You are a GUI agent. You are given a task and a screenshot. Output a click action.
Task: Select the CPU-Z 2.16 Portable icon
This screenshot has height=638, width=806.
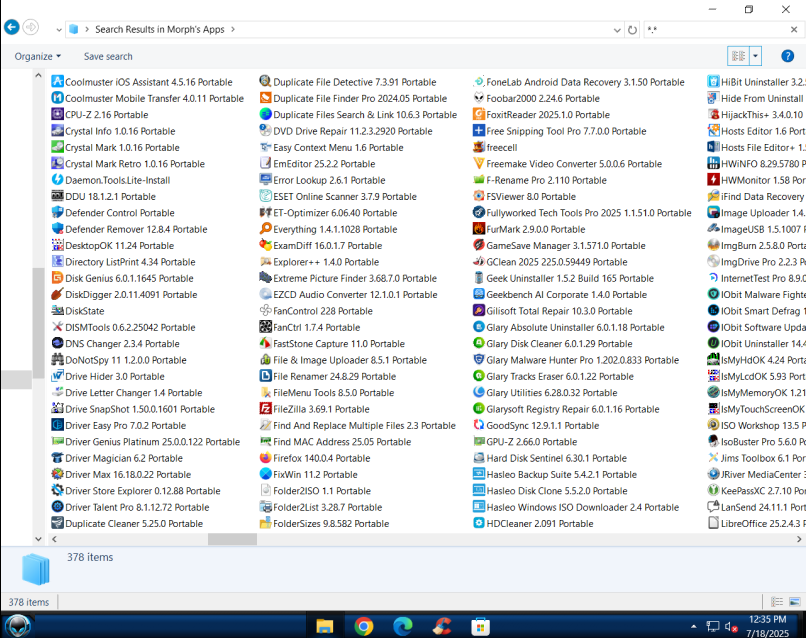coord(58,114)
